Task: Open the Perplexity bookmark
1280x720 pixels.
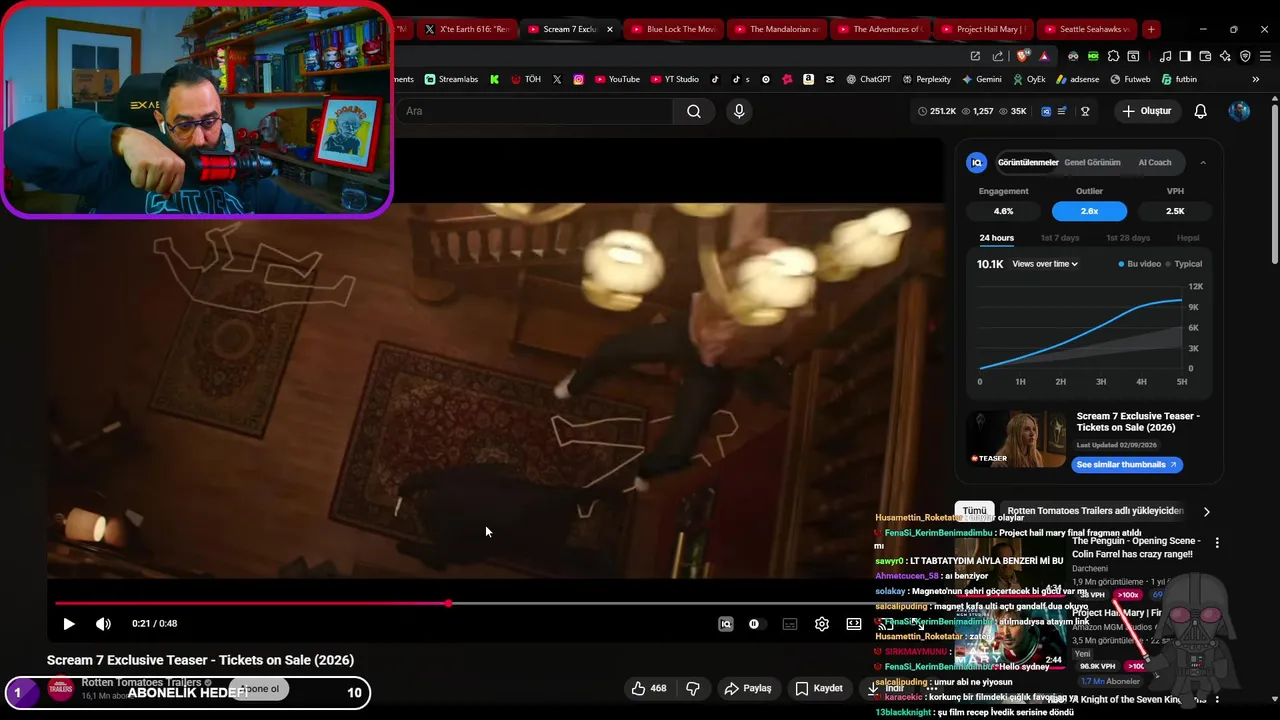Action: pos(926,79)
